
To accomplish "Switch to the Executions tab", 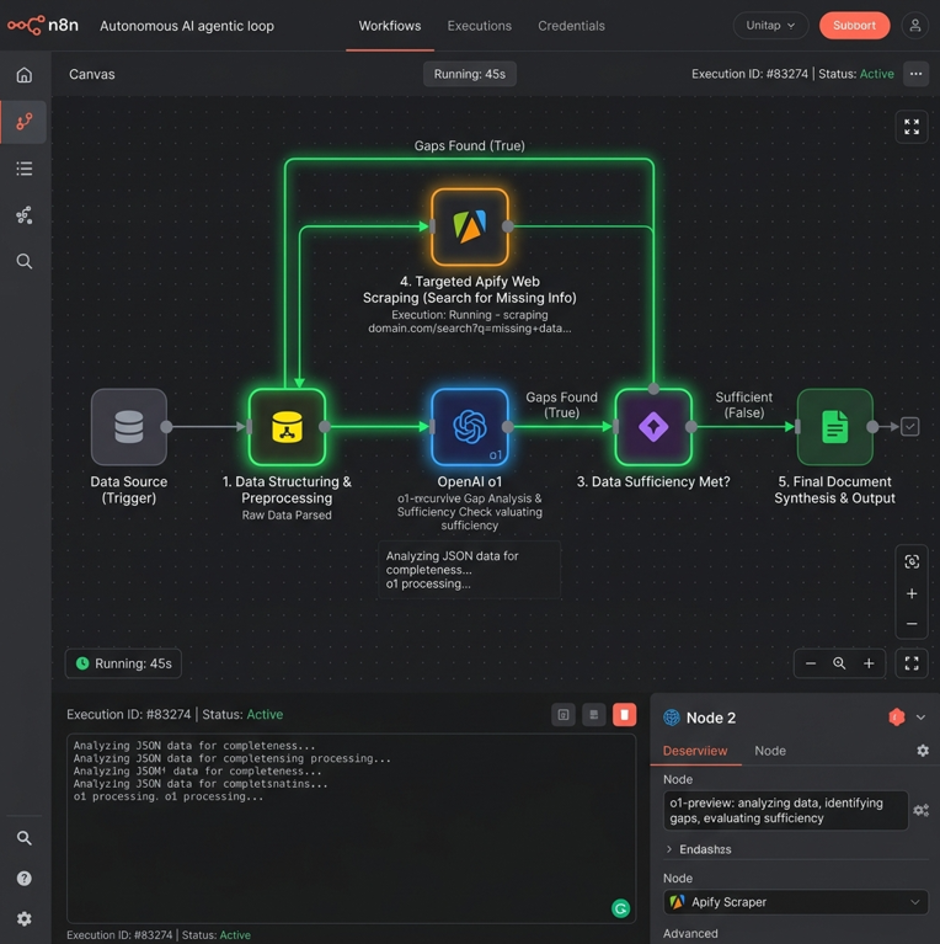I will point(479,26).
